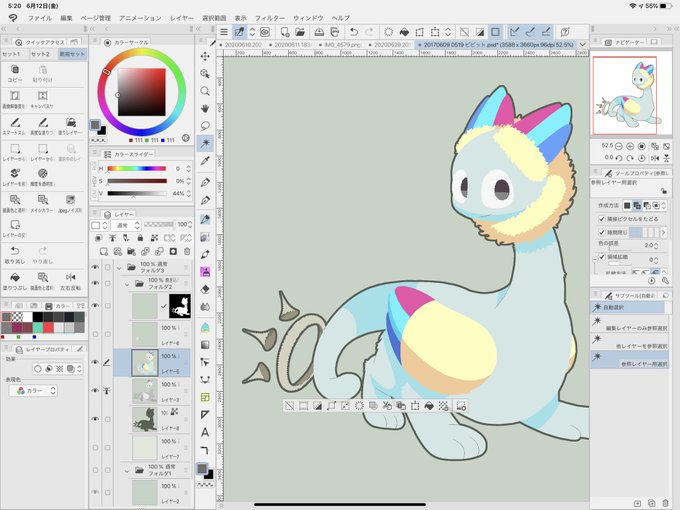Viewport: 680px width, 510px height.
Task: Toggle the 領域拡縮 checkbox
Action: [x=602, y=257]
